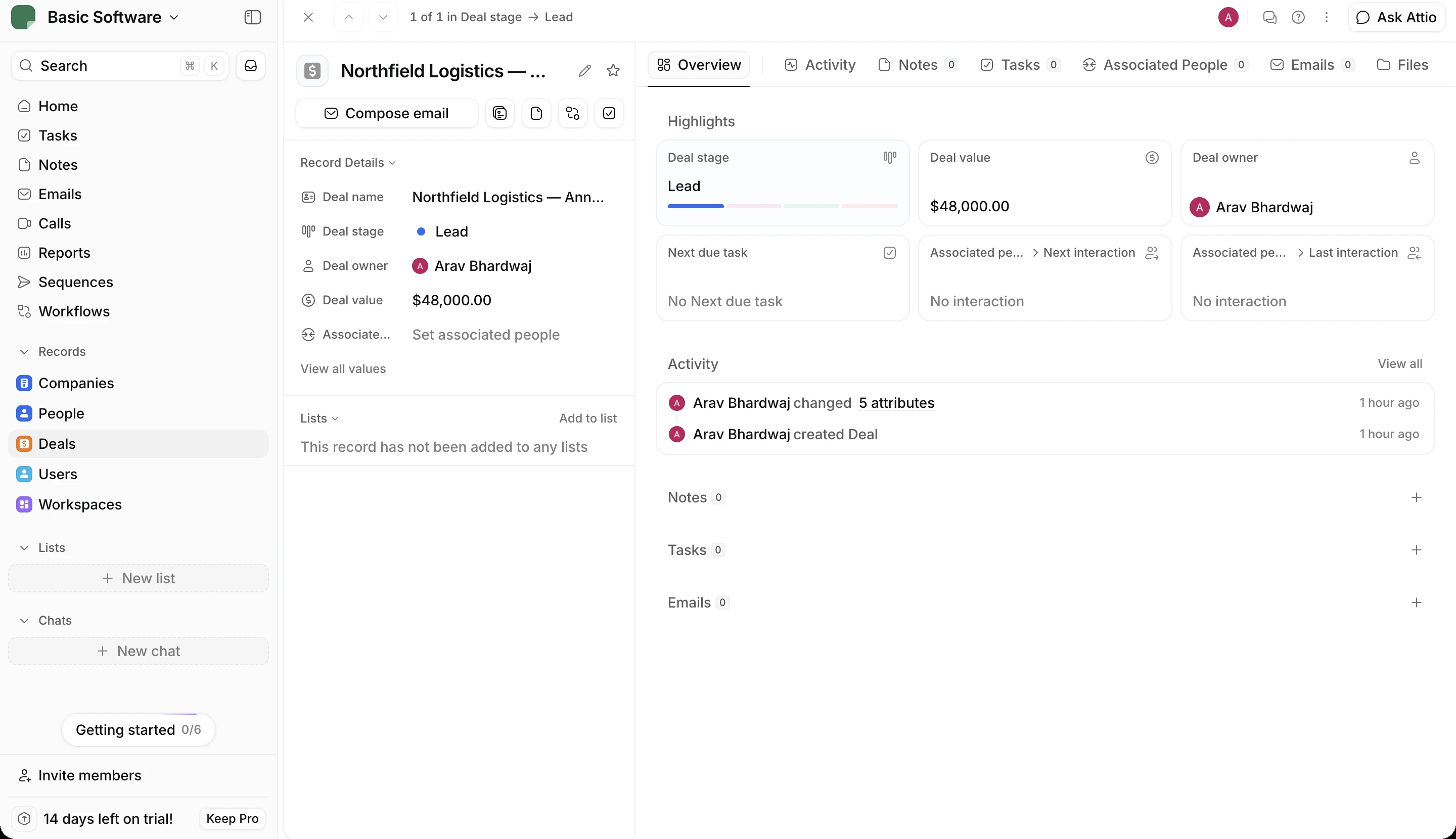Open the three-dot more options menu
The image size is (1456, 839).
[1326, 17]
